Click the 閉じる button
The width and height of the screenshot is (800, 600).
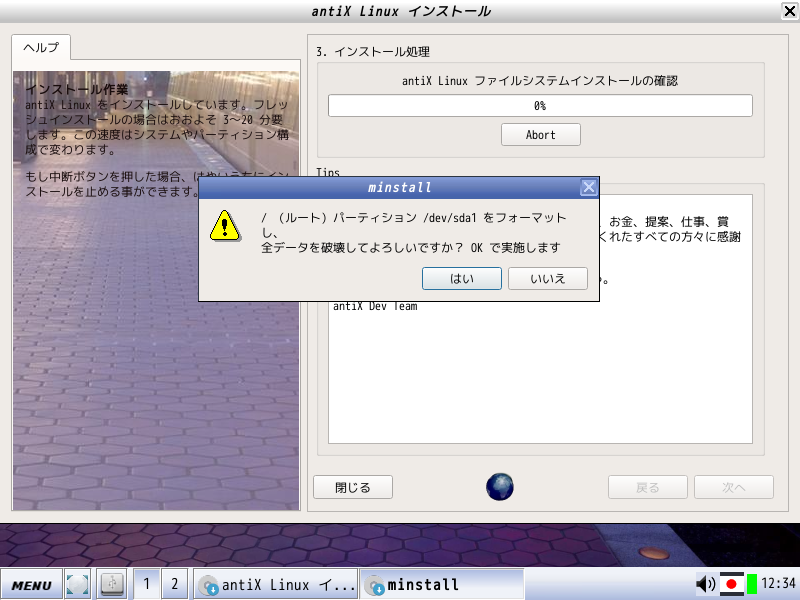point(353,487)
